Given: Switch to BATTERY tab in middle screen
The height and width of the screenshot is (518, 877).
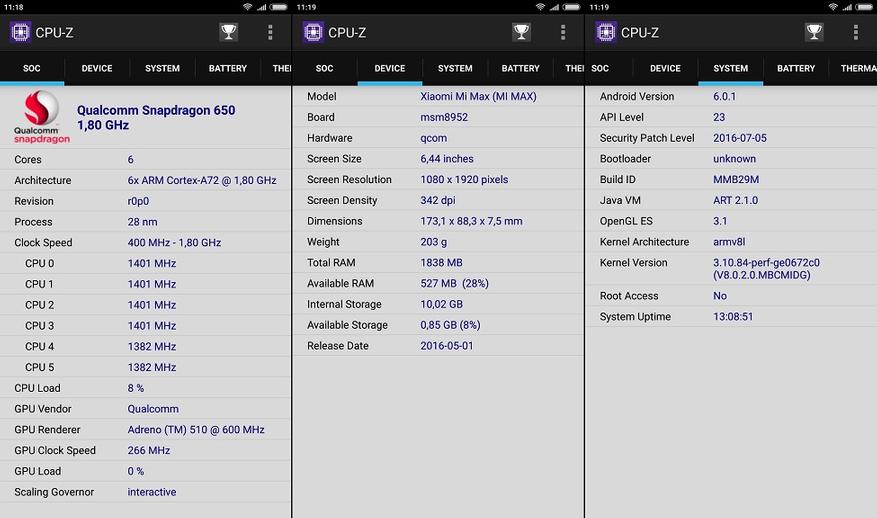Looking at the screenshot, I should [x=520, y=68].
